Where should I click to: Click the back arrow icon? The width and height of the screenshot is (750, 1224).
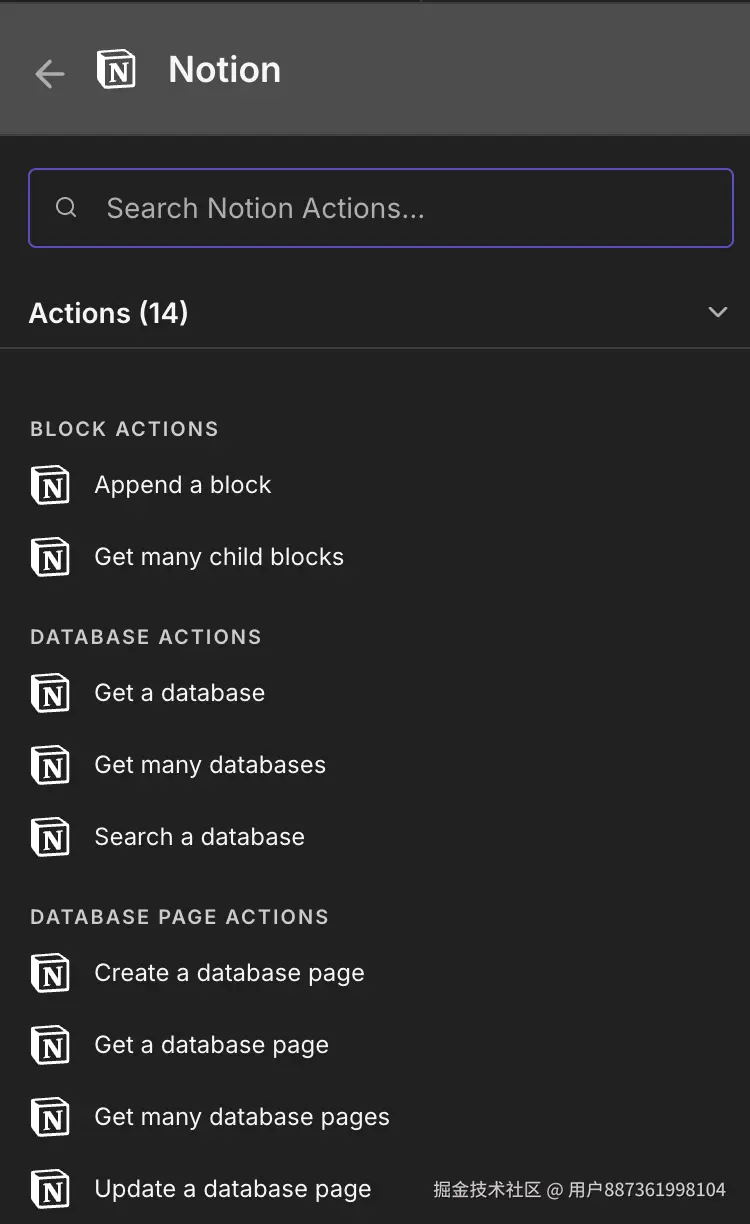click(x=49, y=73)
